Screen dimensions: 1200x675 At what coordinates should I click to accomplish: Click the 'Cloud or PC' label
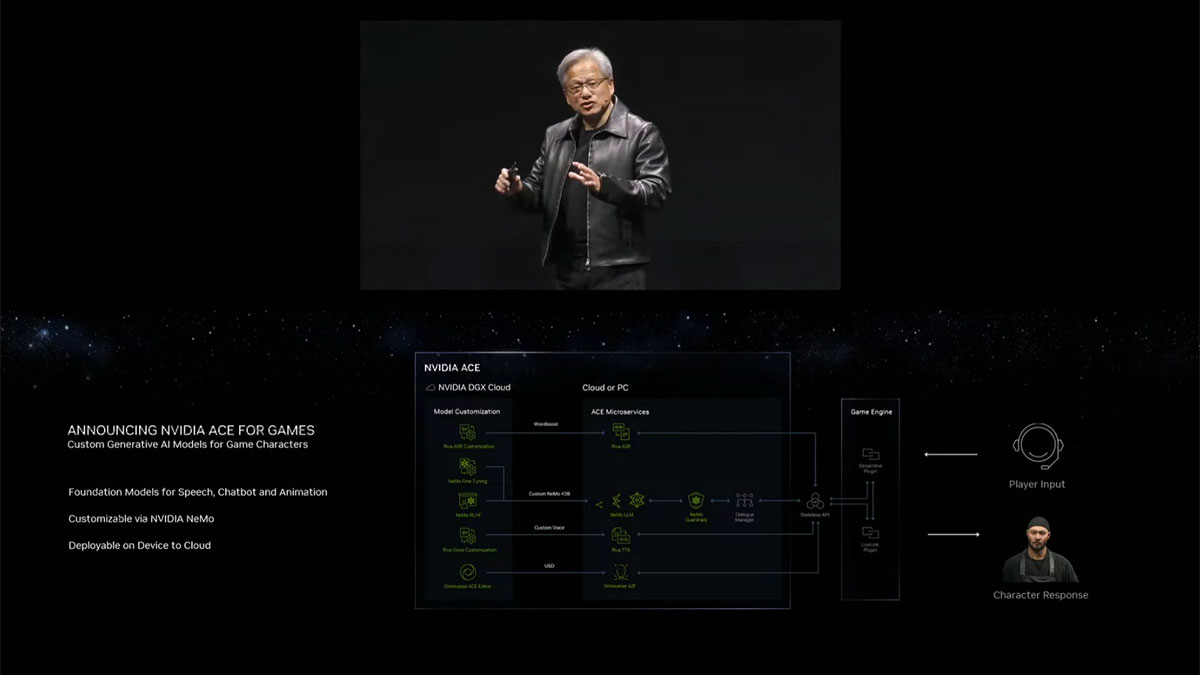point(606,387)
